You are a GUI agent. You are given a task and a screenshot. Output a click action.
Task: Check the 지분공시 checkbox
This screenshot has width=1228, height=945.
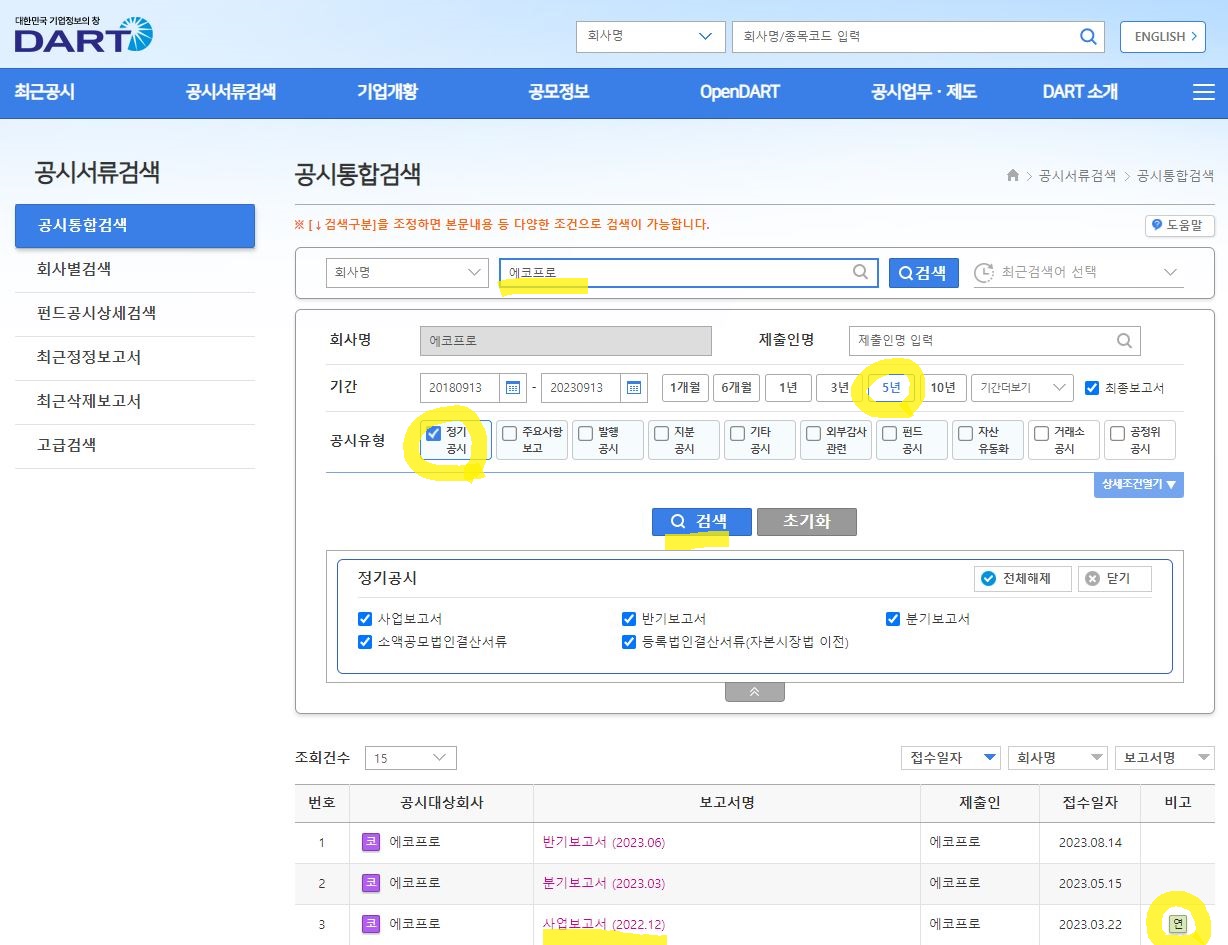click(x=662, y=433)
